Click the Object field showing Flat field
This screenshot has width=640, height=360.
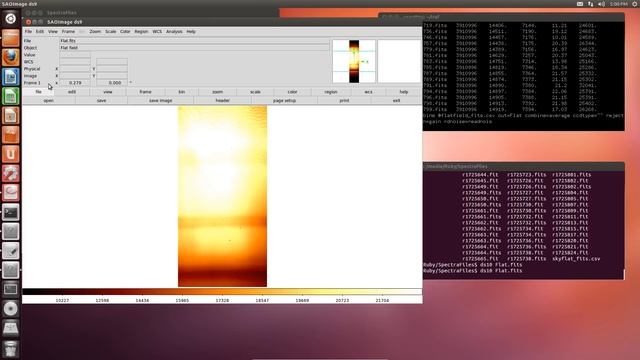click(194, 48)
